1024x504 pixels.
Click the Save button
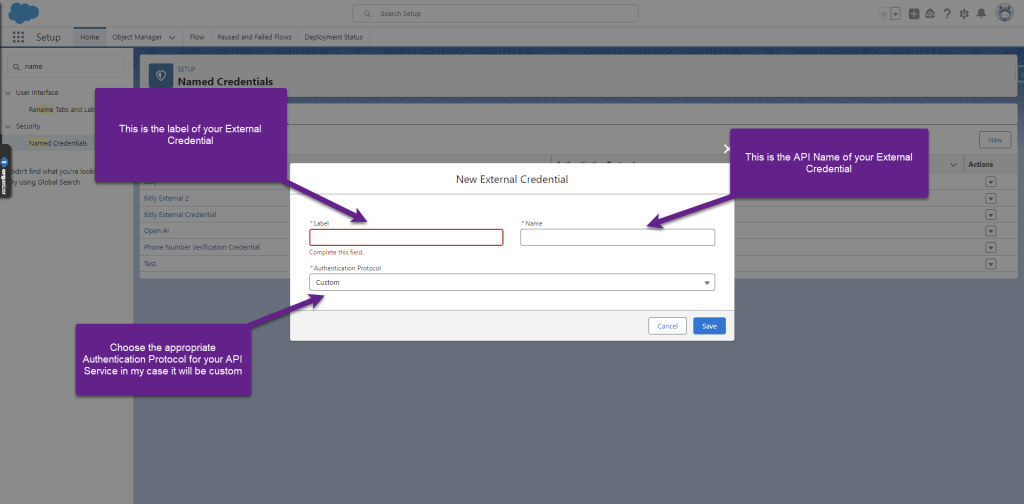pos(709,326)
